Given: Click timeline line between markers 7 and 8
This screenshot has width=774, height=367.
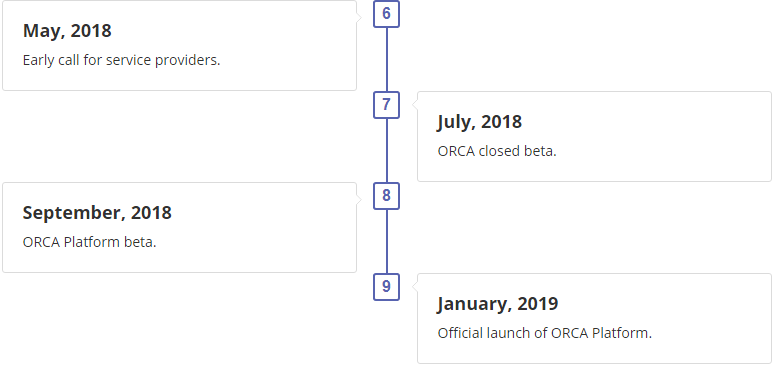Looking at the screenshot, I should (x=387, y=150).
